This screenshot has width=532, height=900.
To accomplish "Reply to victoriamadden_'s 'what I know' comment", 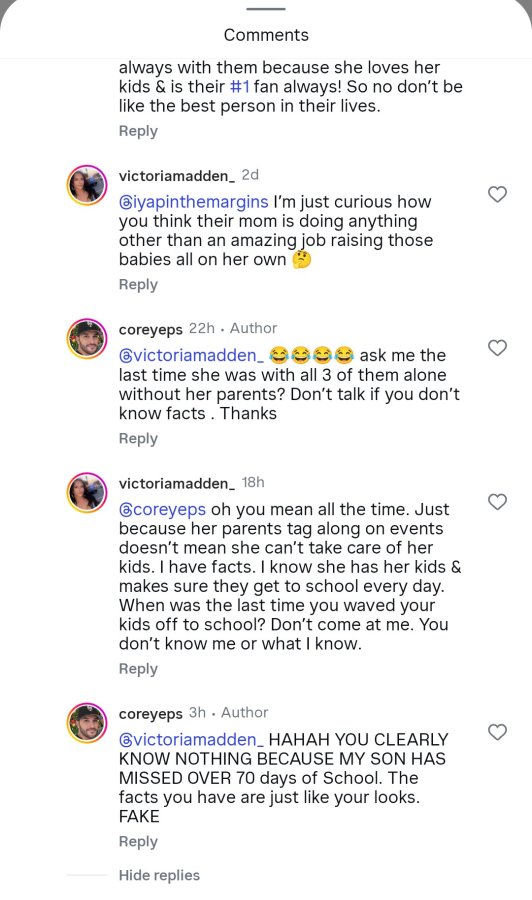I will click(x=138, y=669).
